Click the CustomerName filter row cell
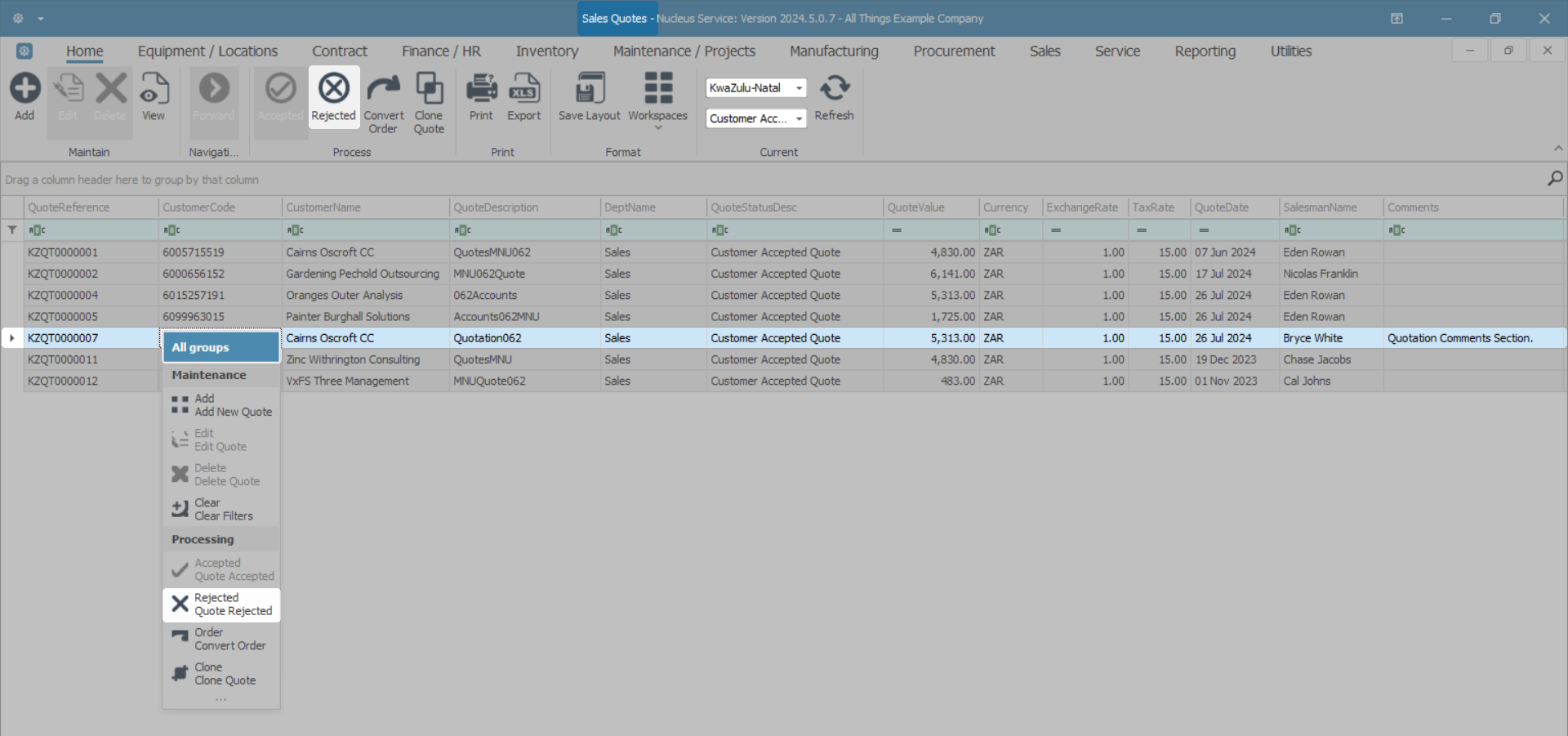This screenshot has height=736, width=1568. [x=366, y=230]
